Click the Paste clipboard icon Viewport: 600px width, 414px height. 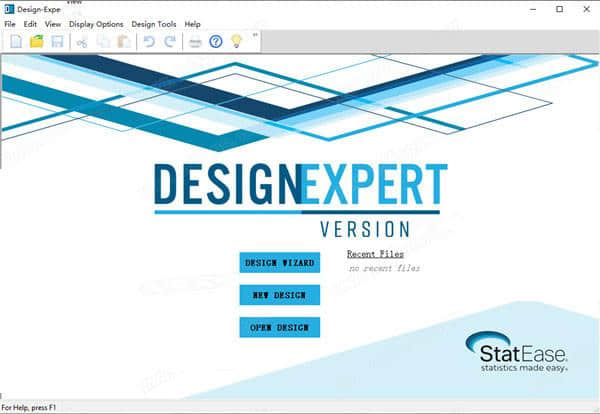[123, 41]
